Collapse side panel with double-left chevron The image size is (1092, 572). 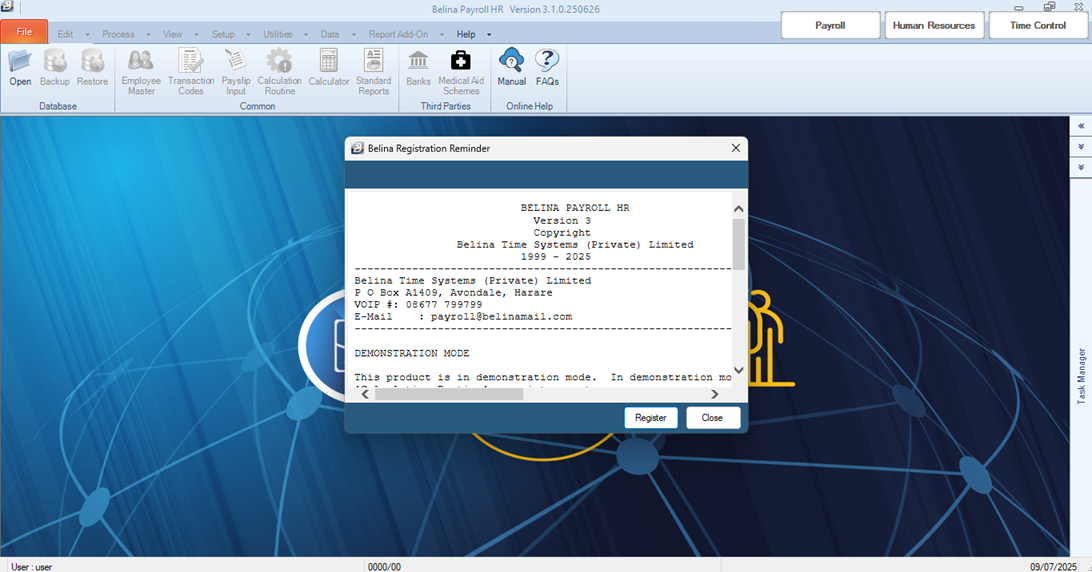point(1081,126)
